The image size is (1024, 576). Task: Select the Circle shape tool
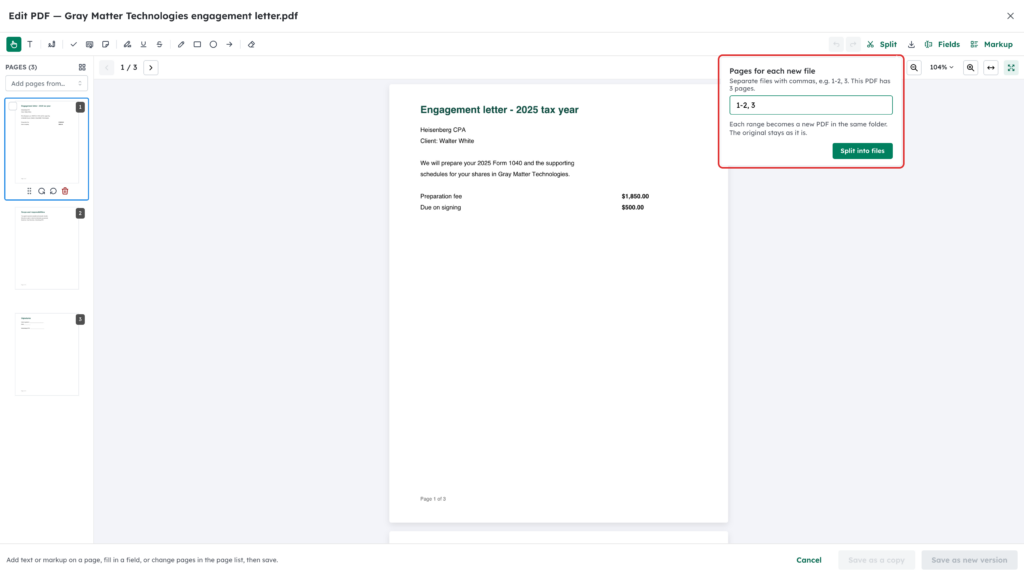pyautogui.click(x=214, y=44)
